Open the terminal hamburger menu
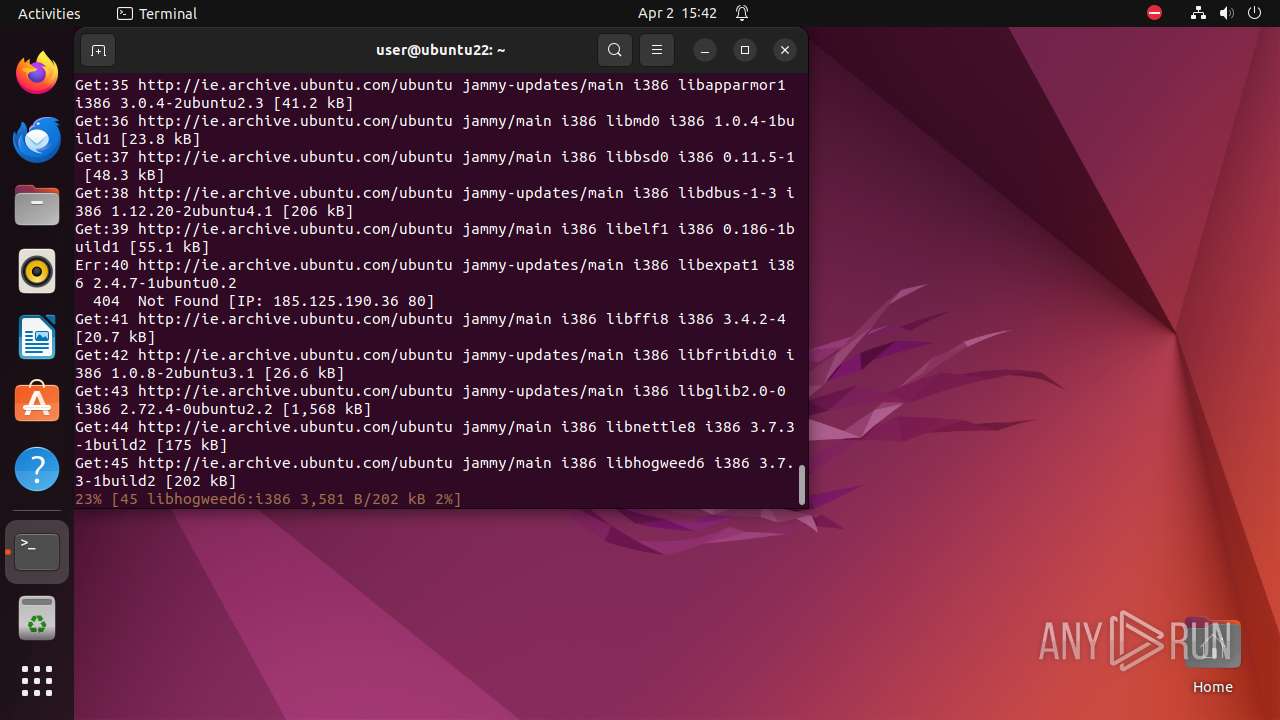 pos(656,50)
